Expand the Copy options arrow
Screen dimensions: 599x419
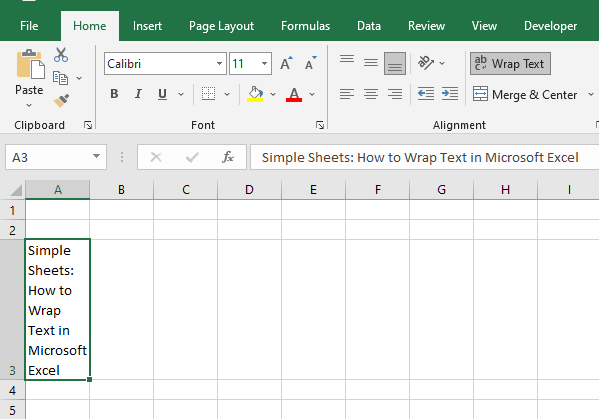pos(79,78)
